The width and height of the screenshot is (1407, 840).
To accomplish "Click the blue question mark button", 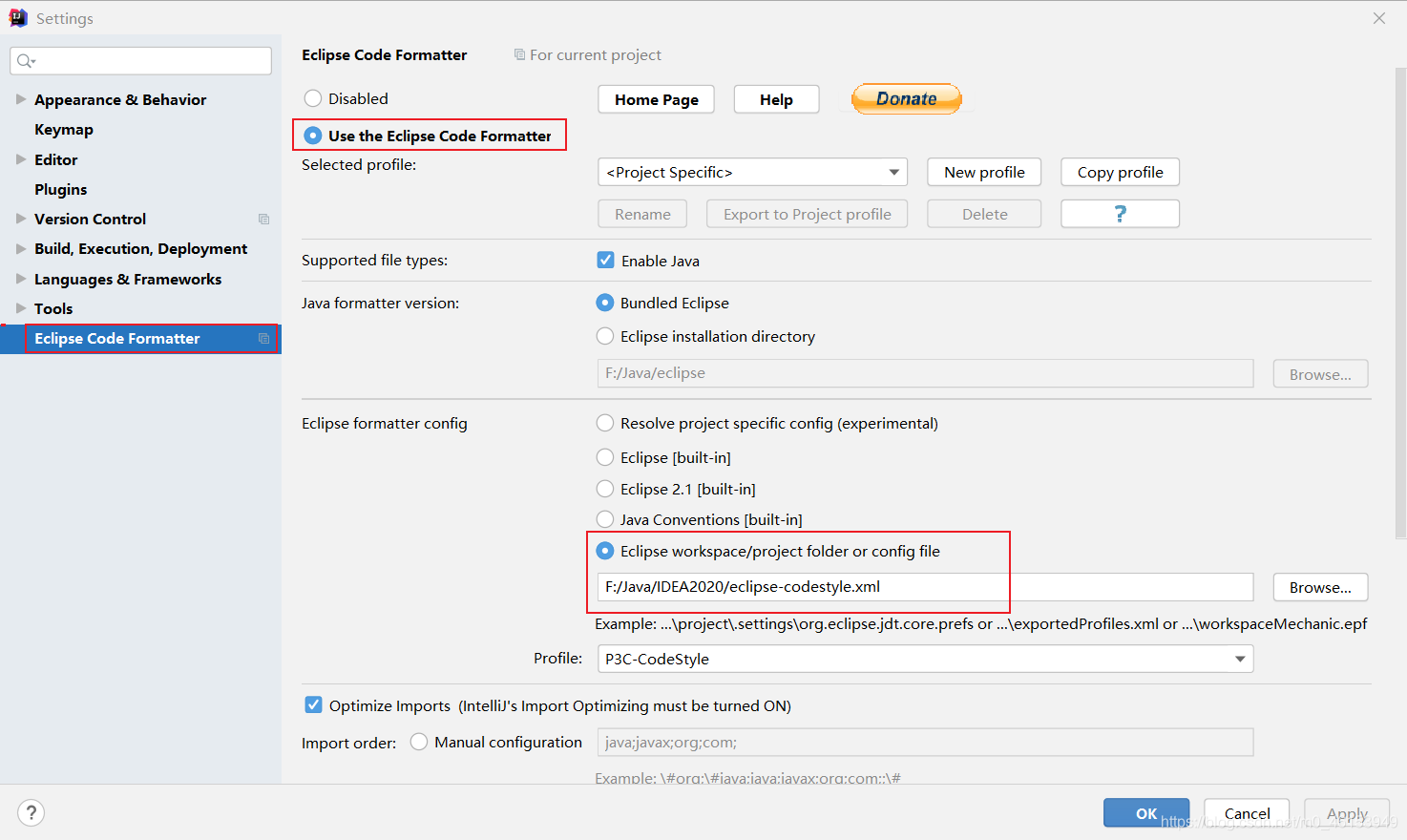I will (1121, 214).
